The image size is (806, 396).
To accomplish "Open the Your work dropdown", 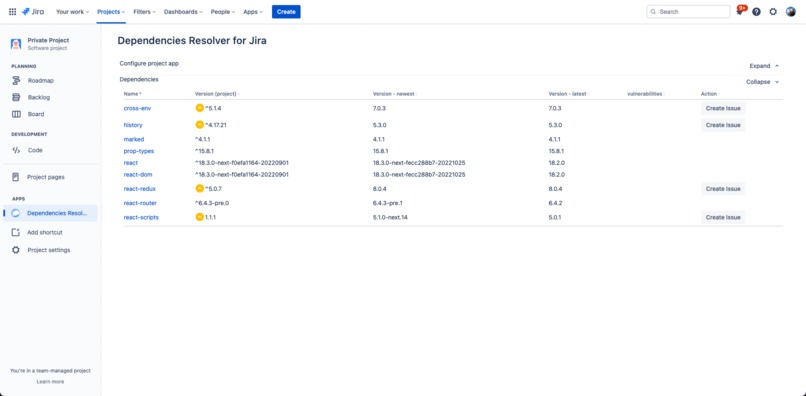I will (x=72, y=11).
